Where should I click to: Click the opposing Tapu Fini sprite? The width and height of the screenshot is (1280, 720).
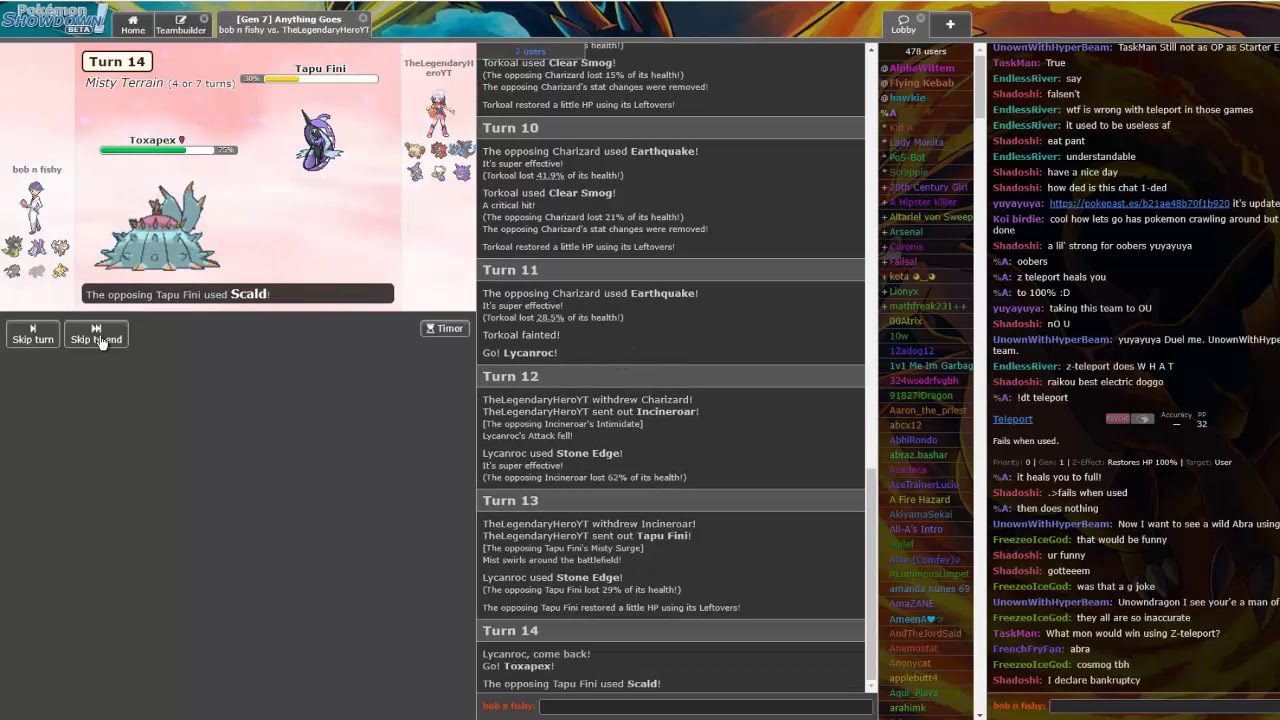point(320,138)
